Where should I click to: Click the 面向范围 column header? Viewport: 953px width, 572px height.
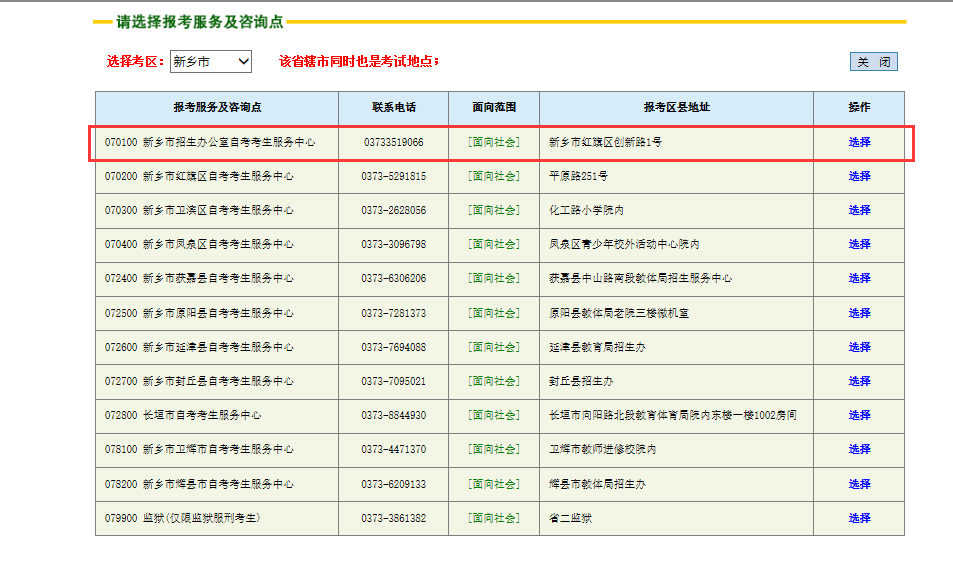coord(494,107)
